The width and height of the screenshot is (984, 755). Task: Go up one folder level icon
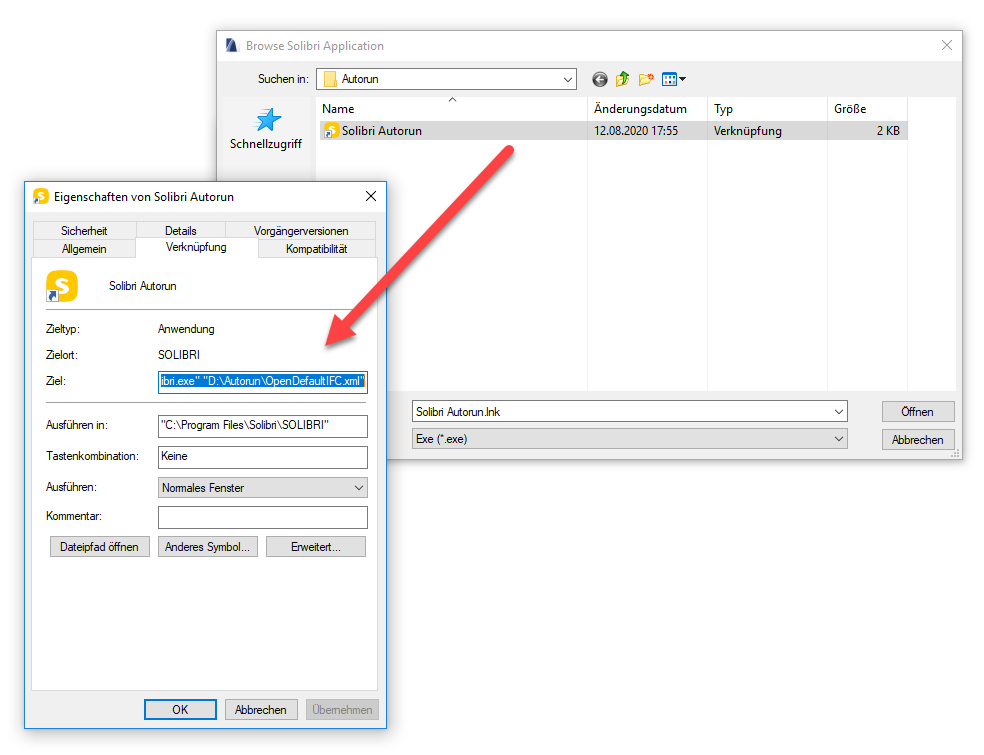(623, 79)
